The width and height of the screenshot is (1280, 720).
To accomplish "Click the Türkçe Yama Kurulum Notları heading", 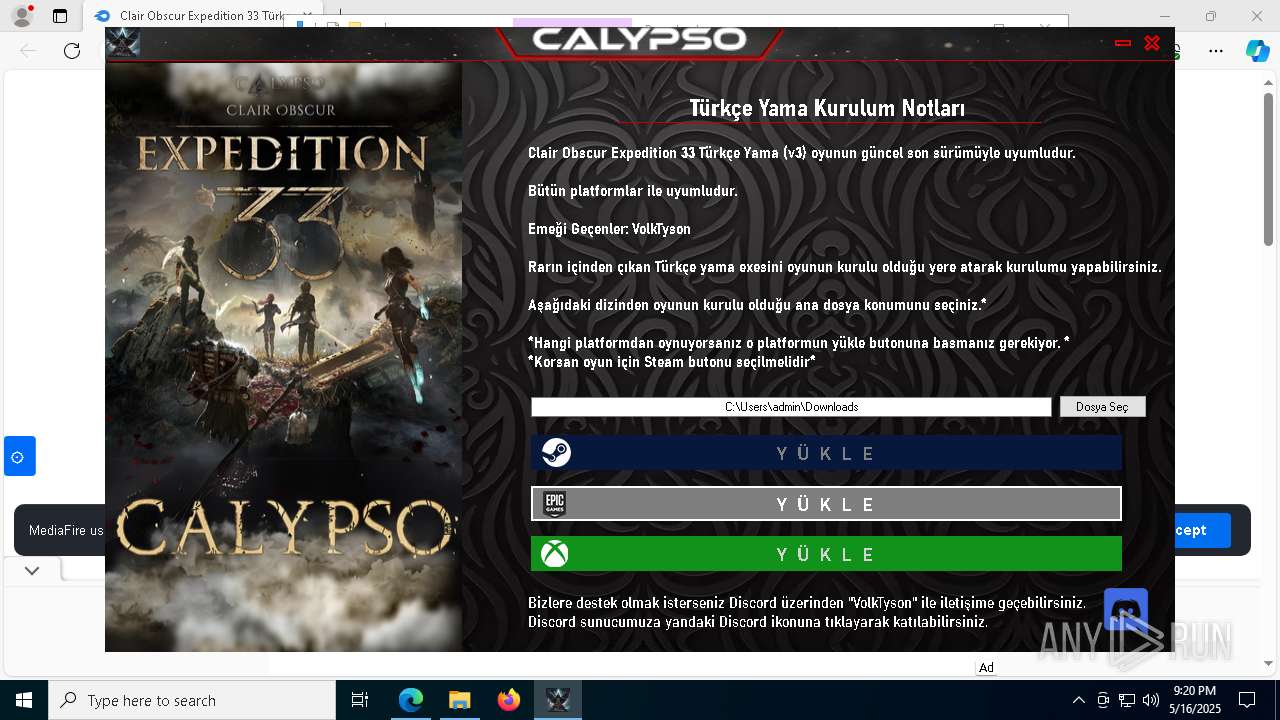I will (x=827, y=108).
